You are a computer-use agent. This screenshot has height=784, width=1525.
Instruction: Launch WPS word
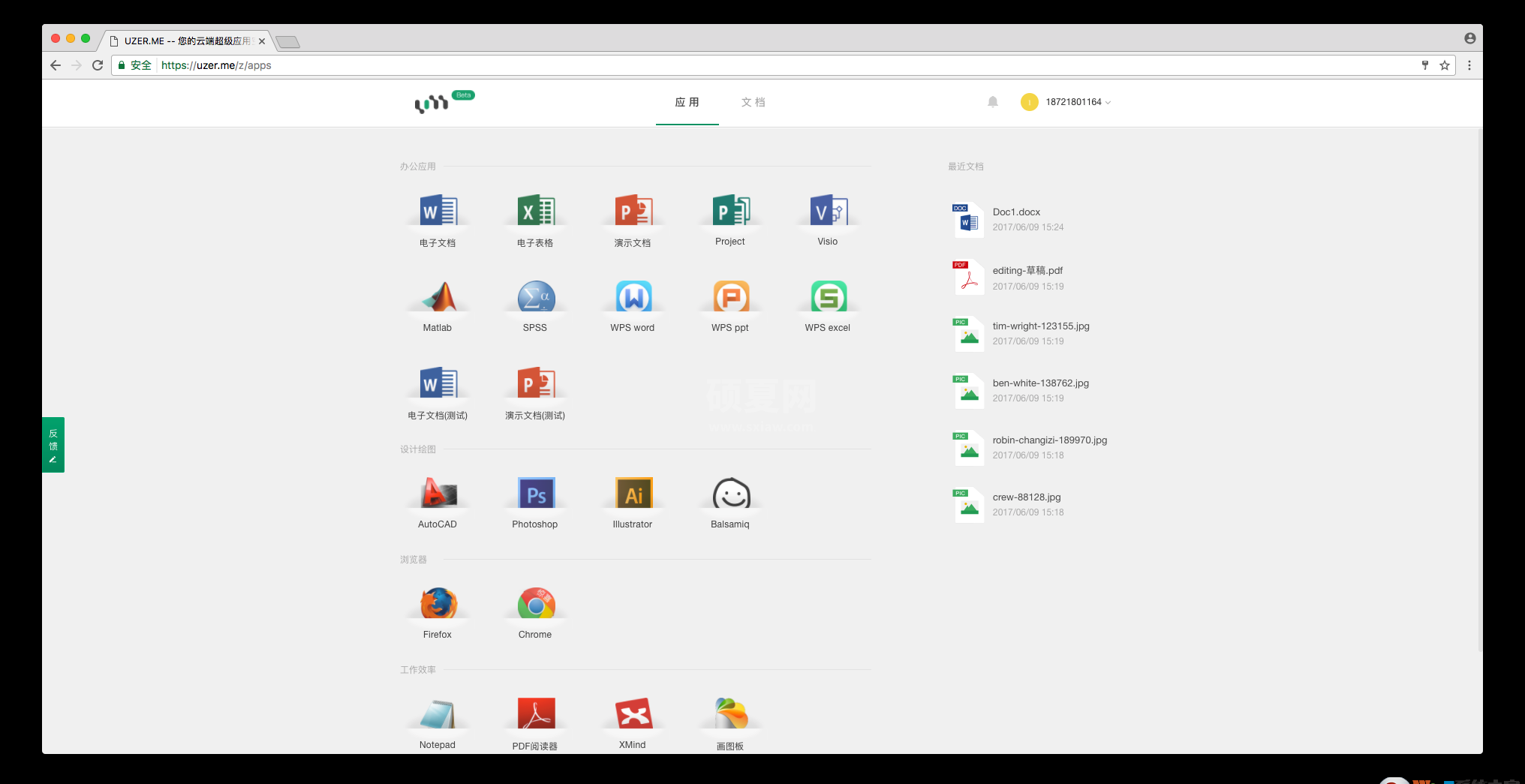[633, 297]
